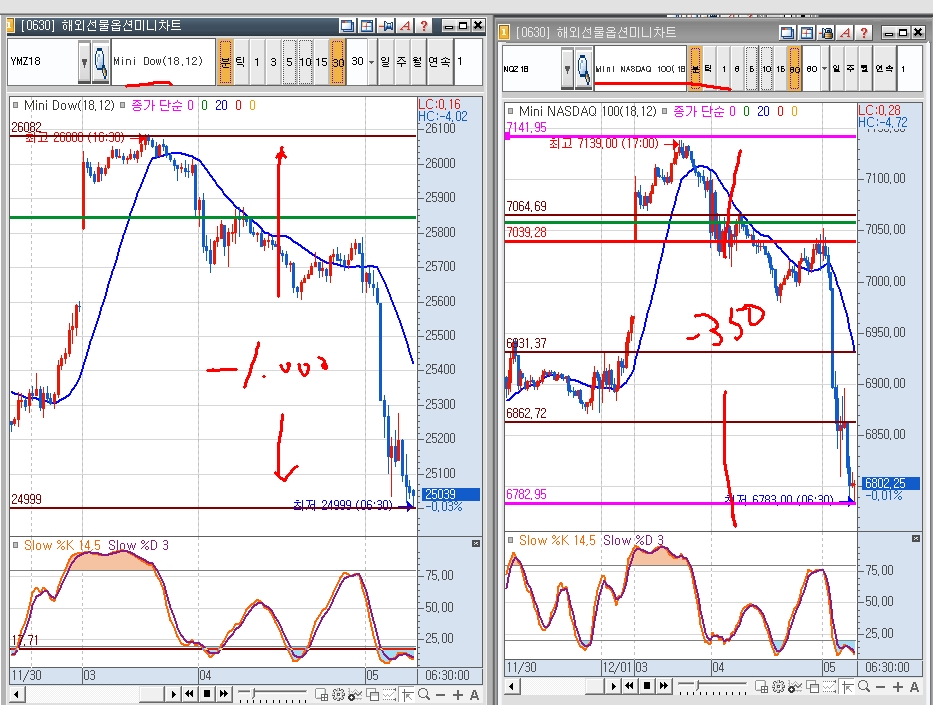933x705 pixels.
Task: Click zoom slider below Mini NASDAQ chart
Action: pyautogui.click(x=712, y=687)
